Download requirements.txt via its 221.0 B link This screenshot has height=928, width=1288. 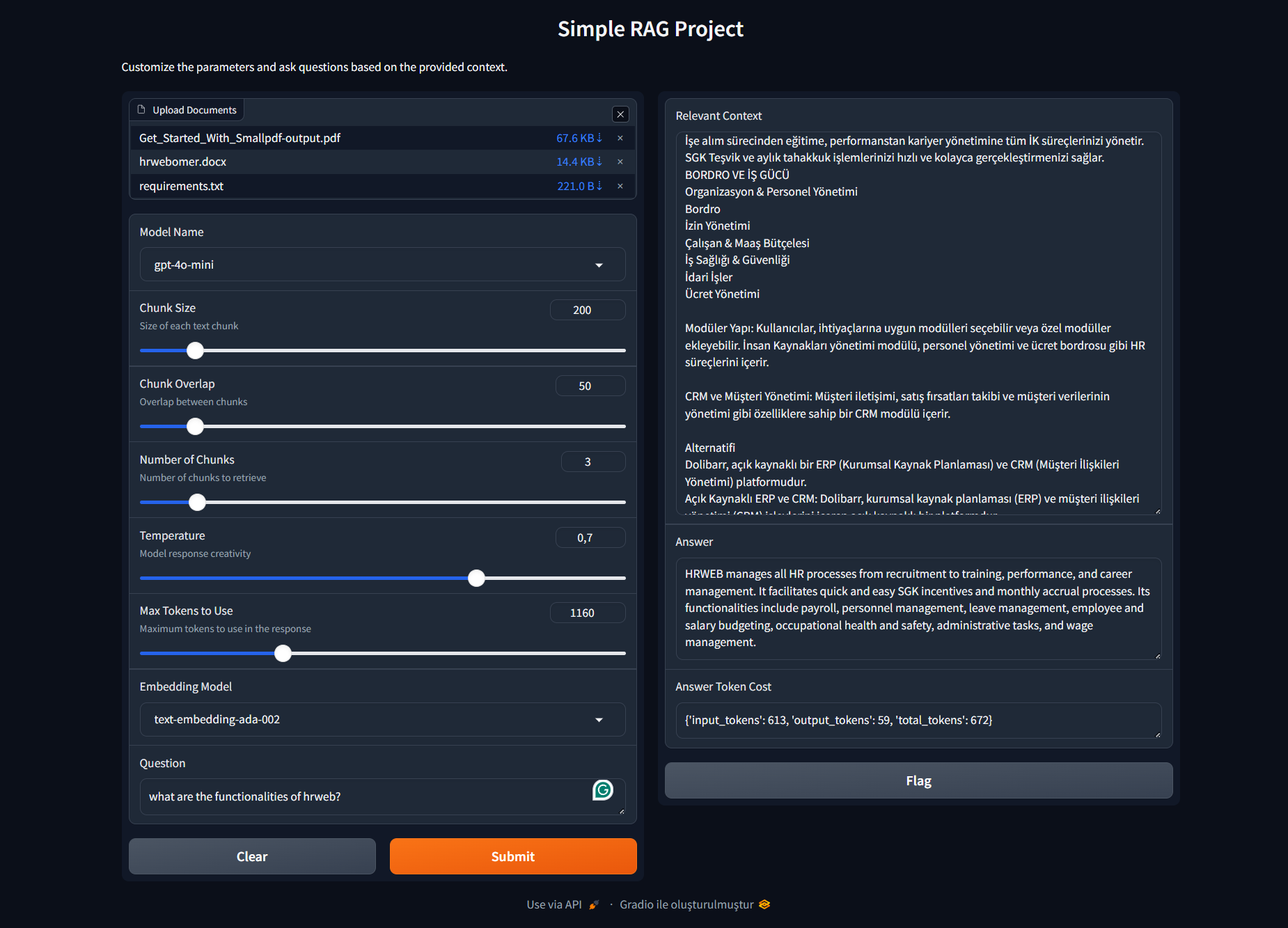click(579, 186)
